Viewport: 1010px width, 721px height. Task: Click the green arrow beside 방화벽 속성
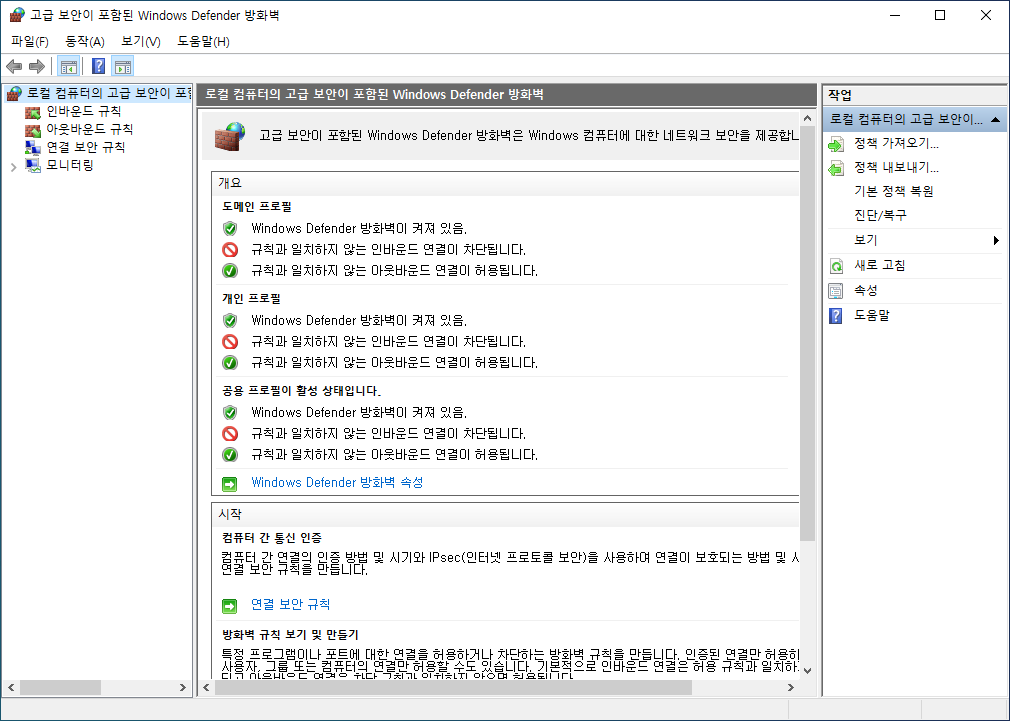coord(229,483)
